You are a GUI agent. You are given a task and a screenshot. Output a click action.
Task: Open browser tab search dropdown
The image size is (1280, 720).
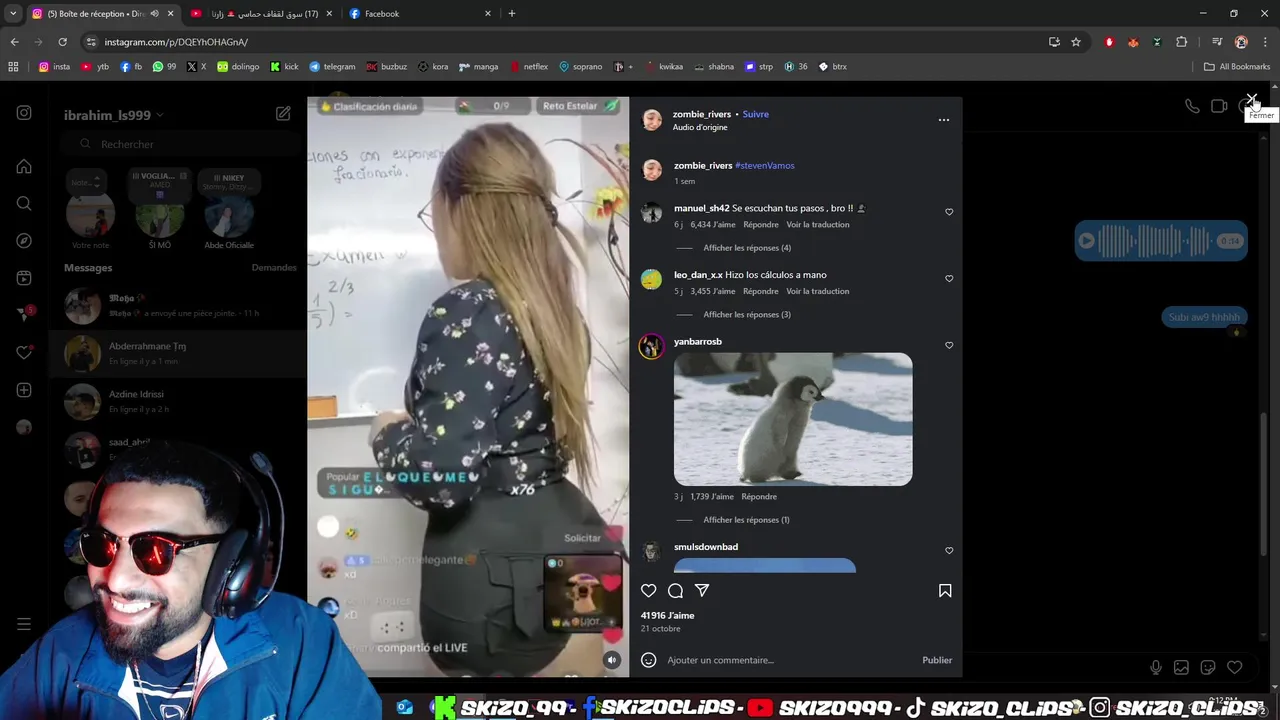coord(12,14)
